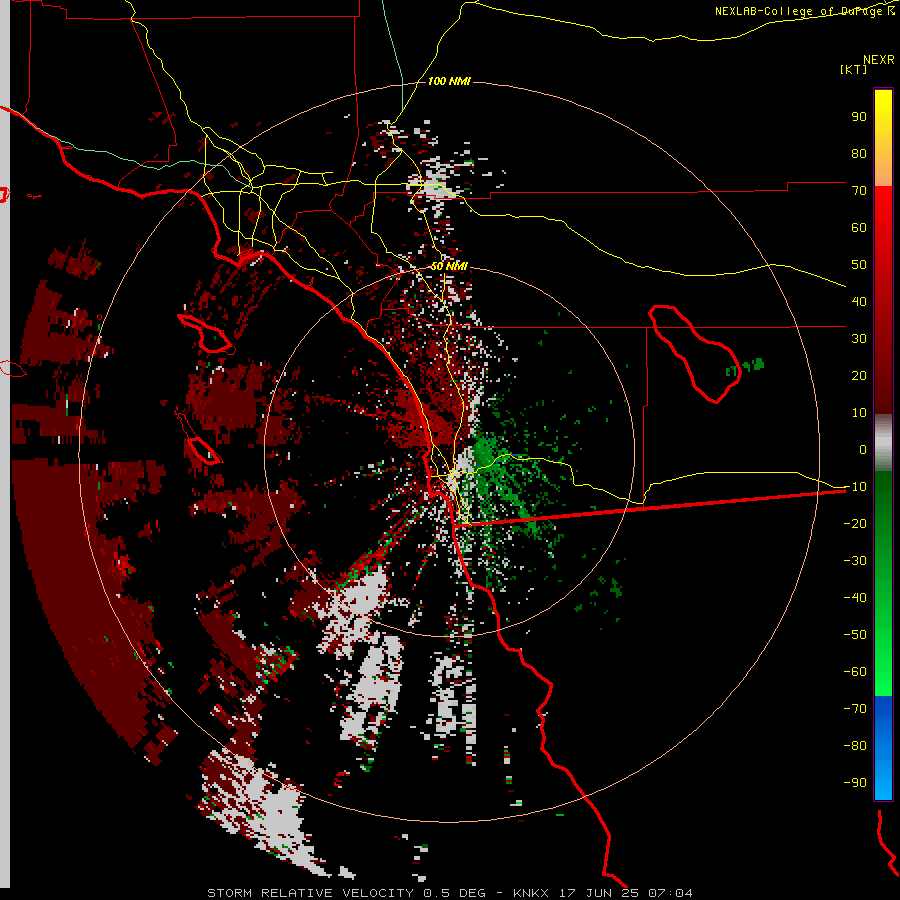Click the -80 value on the velocity scale

[855, 746]
